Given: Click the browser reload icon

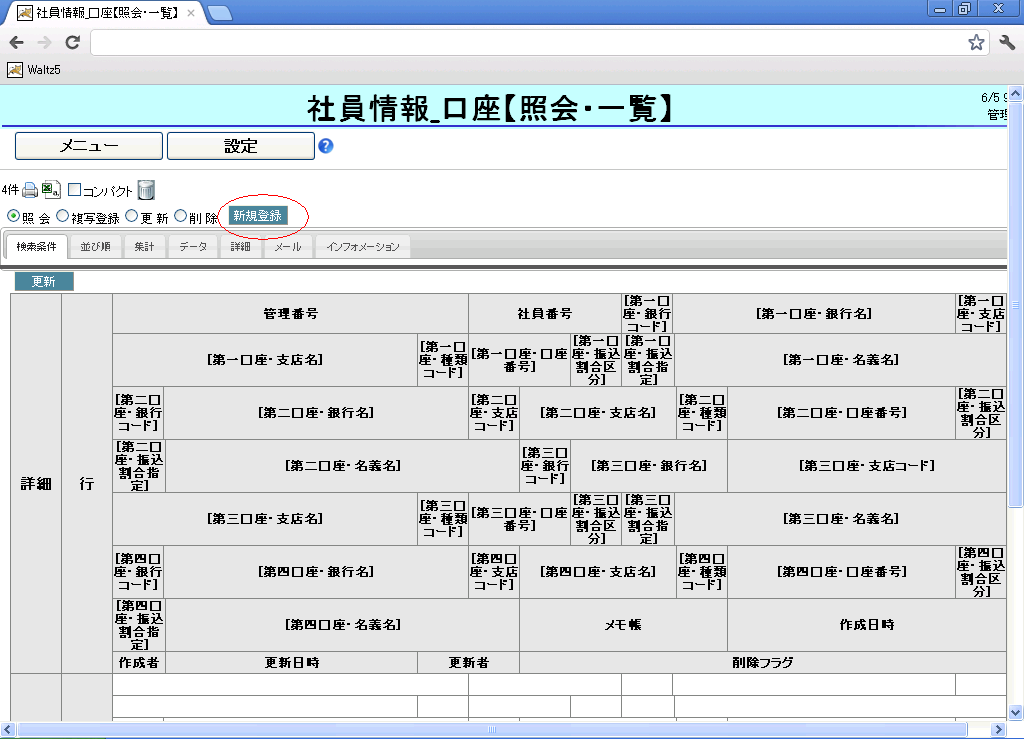Looking at the screenshot, I should 72,43.
